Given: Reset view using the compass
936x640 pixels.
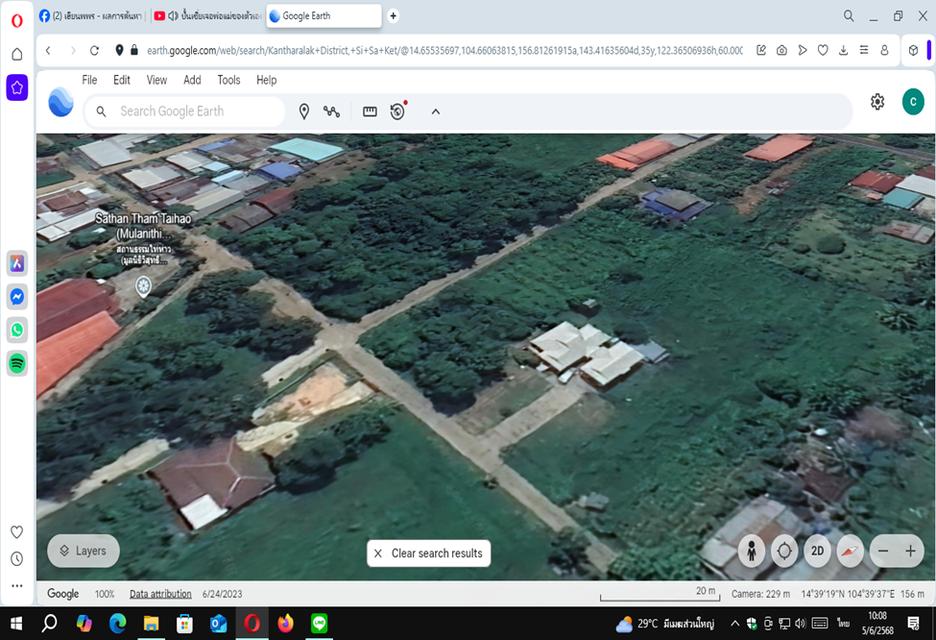Looking at the screenshot, I should (850, 551).
